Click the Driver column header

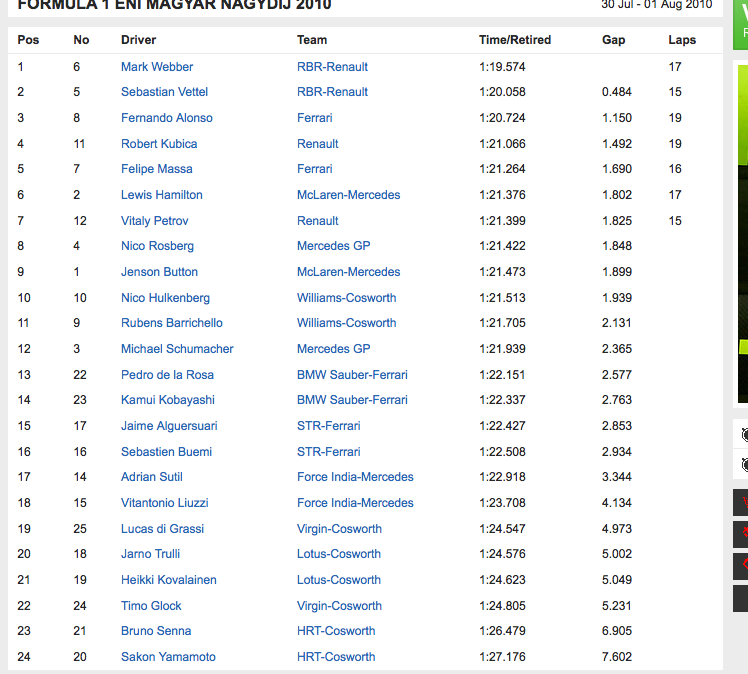pyautogui.click(x=138, y=40)
